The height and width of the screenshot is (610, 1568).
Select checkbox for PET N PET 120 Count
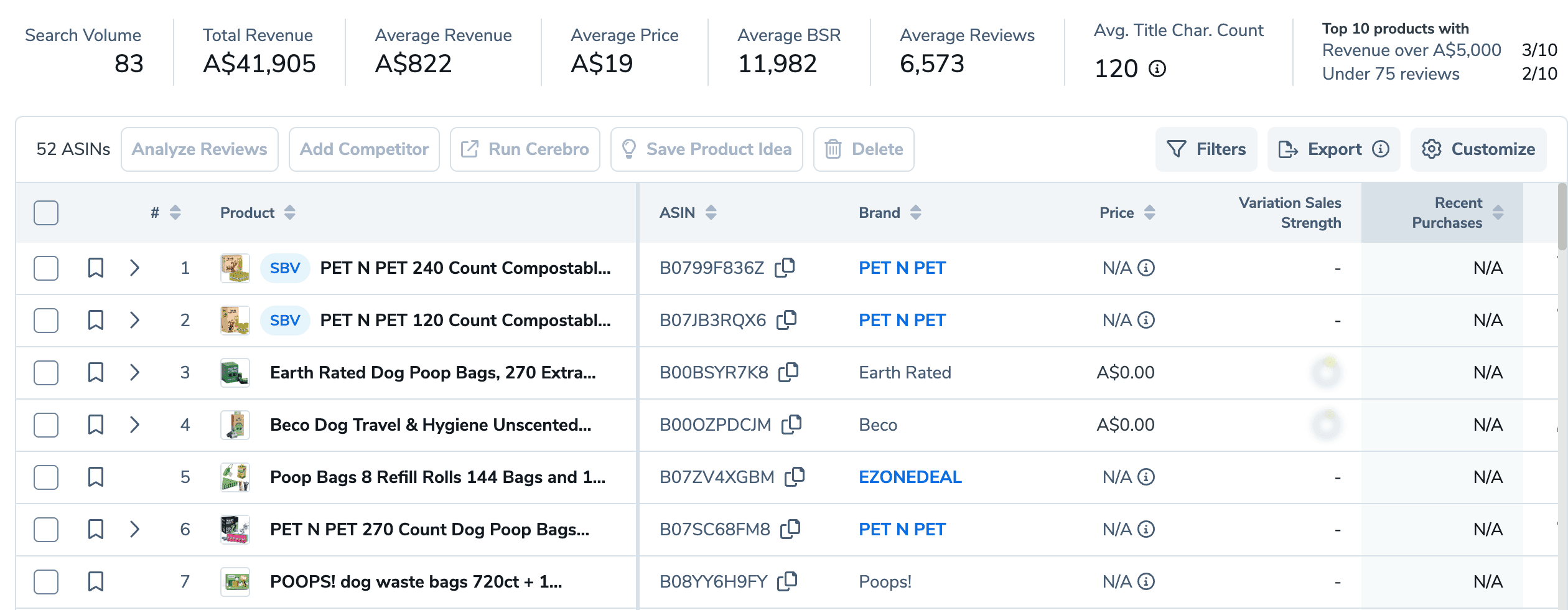tap(46, 320)
